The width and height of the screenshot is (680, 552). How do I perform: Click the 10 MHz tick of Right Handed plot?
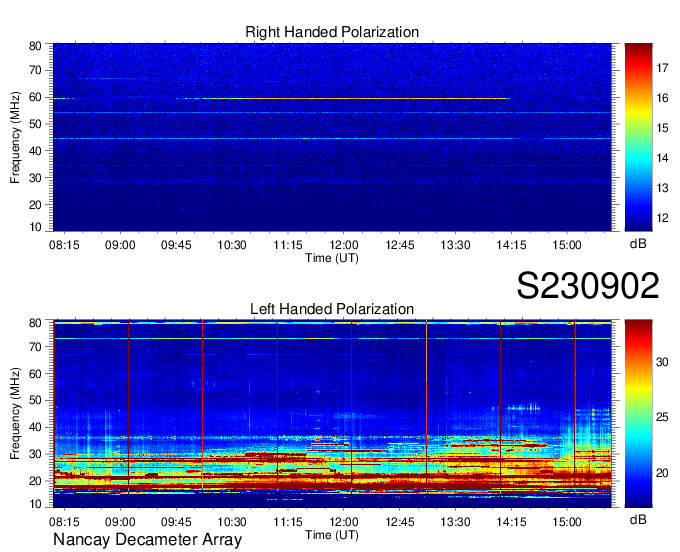[35, 227]
